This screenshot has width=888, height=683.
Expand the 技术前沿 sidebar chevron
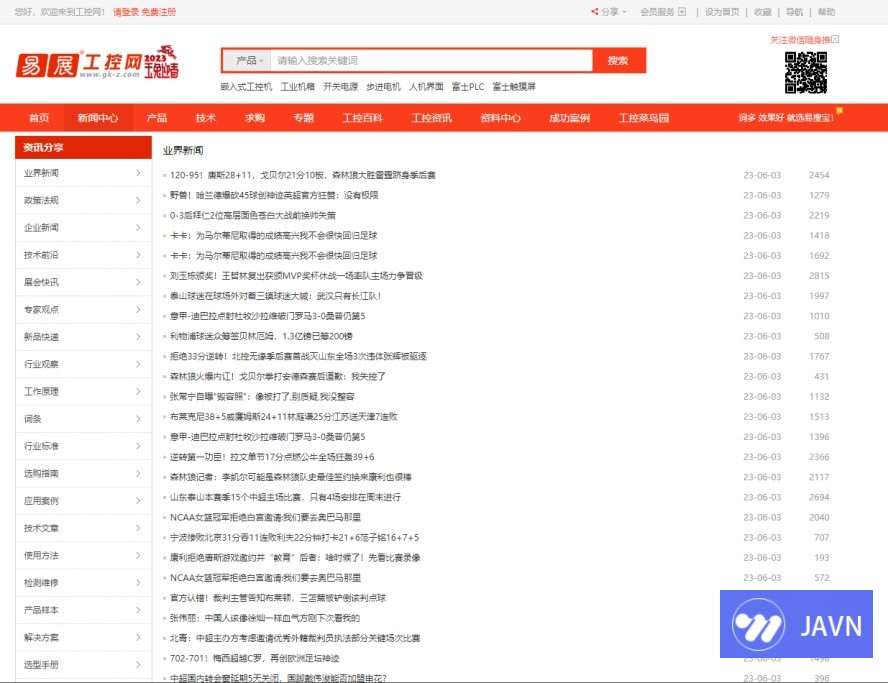click(138, 255)
